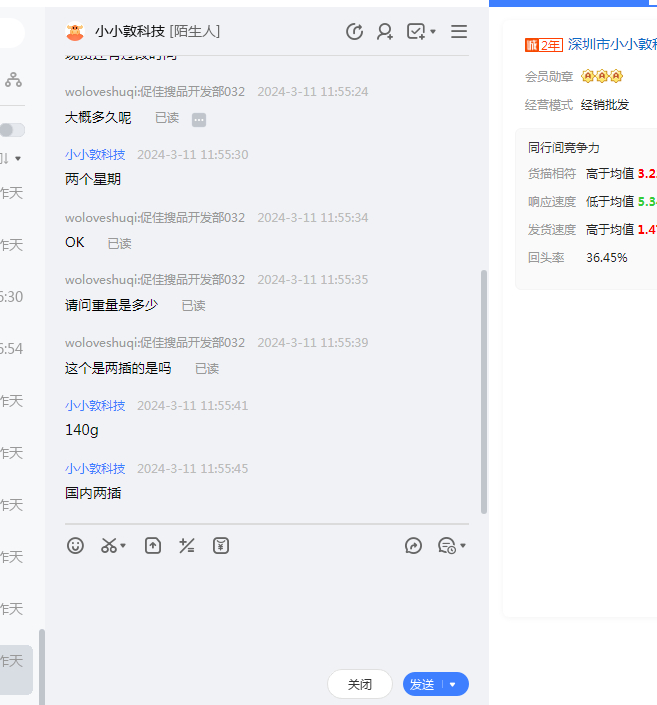Open chat history clock icon in header

pyautogui.click(x=354, y=32)
